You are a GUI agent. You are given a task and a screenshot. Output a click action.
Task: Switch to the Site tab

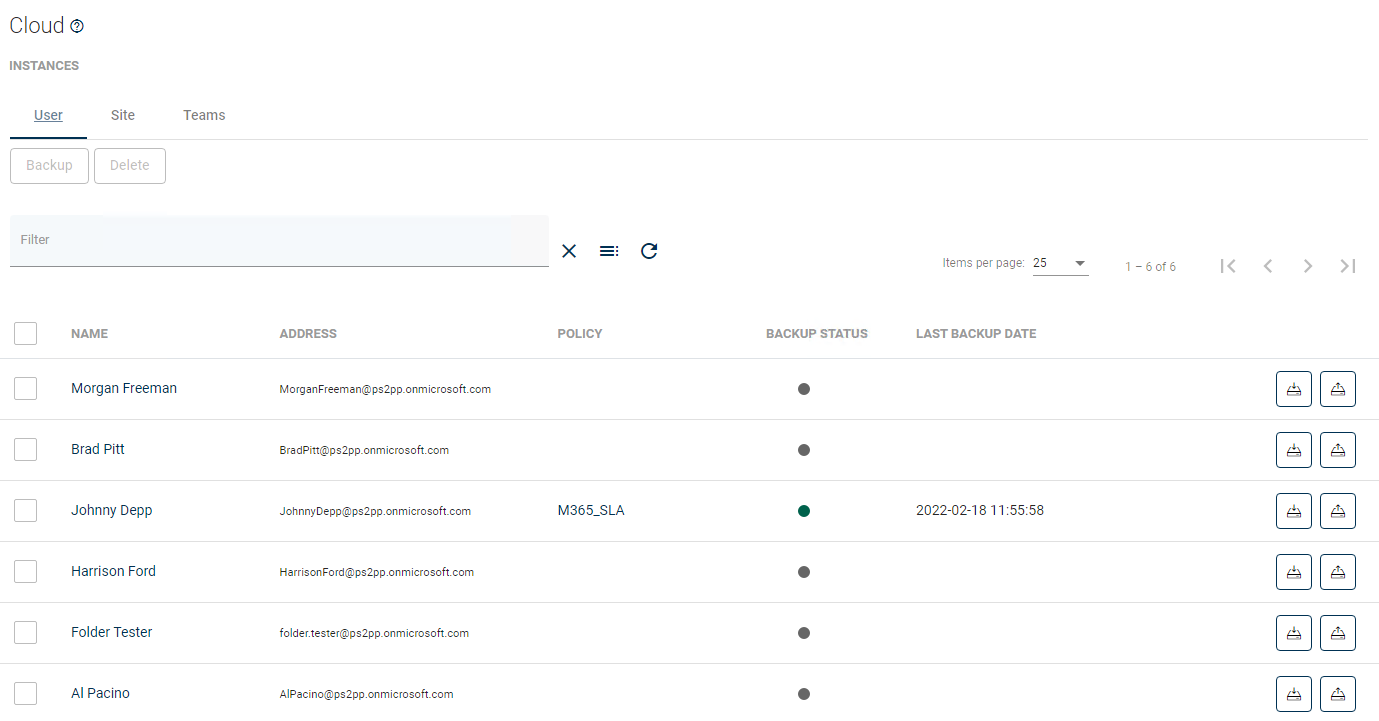123,115
